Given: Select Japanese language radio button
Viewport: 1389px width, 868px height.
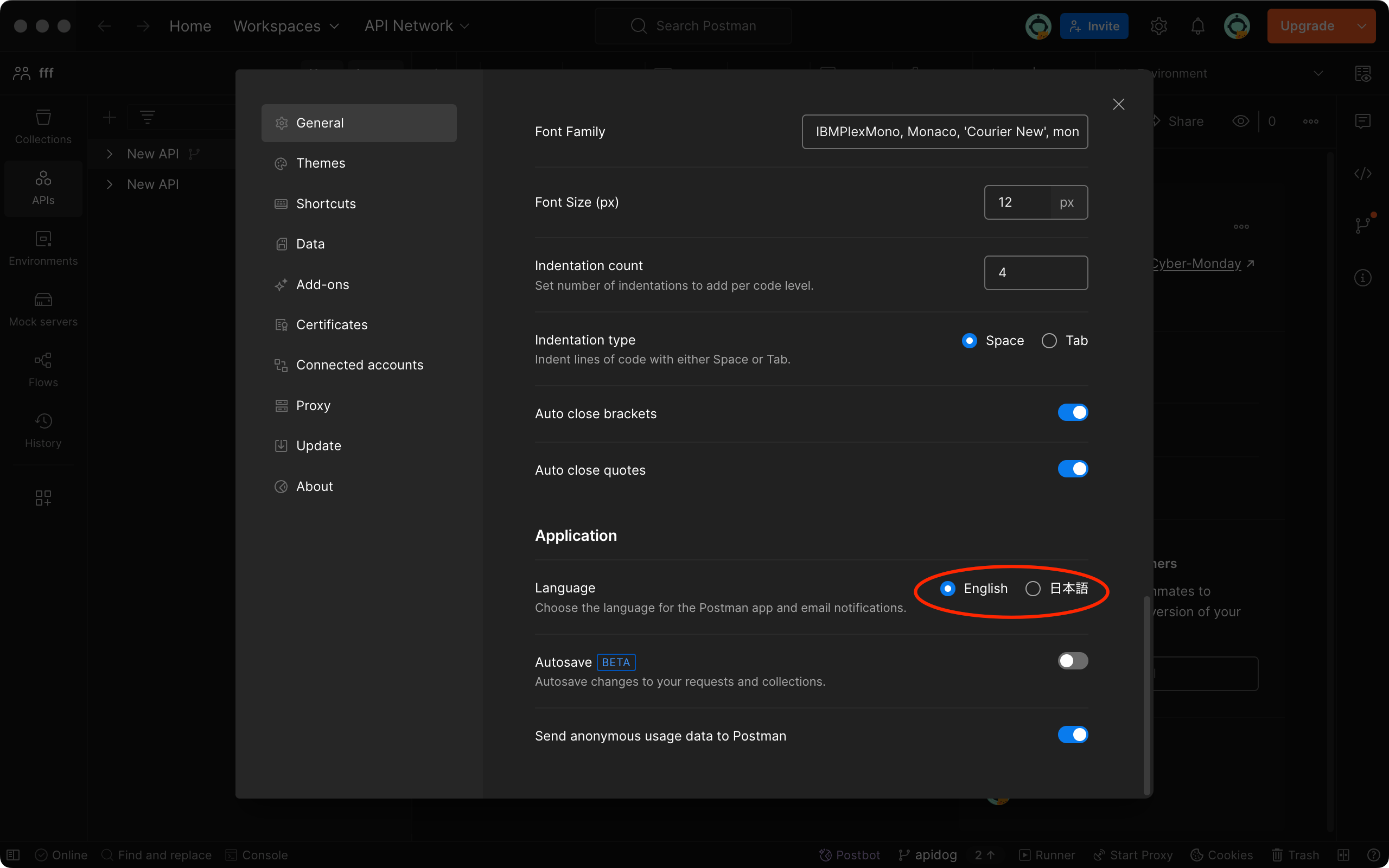Looking at the screenshot, I should [1033, 588].
